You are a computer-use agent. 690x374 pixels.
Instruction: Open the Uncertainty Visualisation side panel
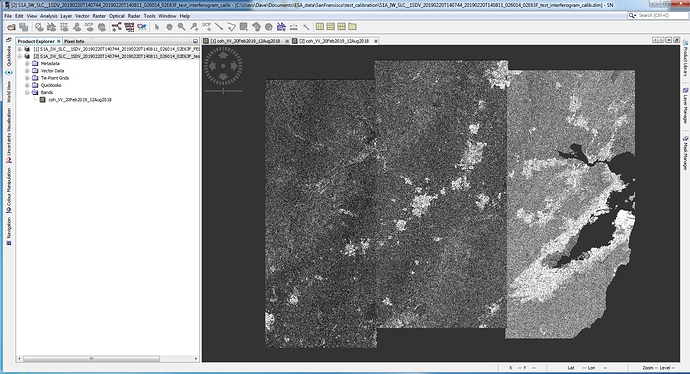(x=9, y=136)
